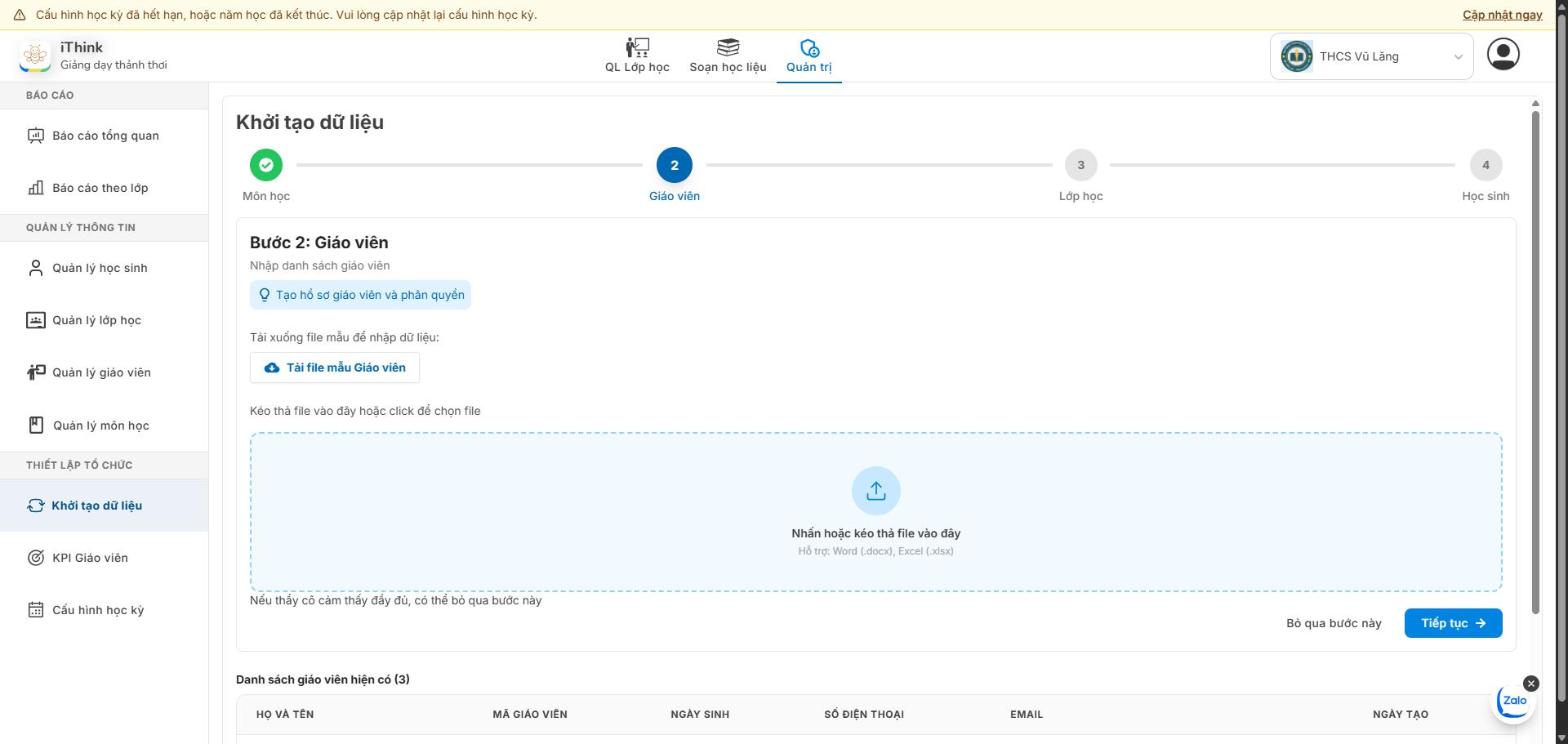Jump to step 3 Lớp học
The image size is (1568, 744).
(x=1080, y=165)
